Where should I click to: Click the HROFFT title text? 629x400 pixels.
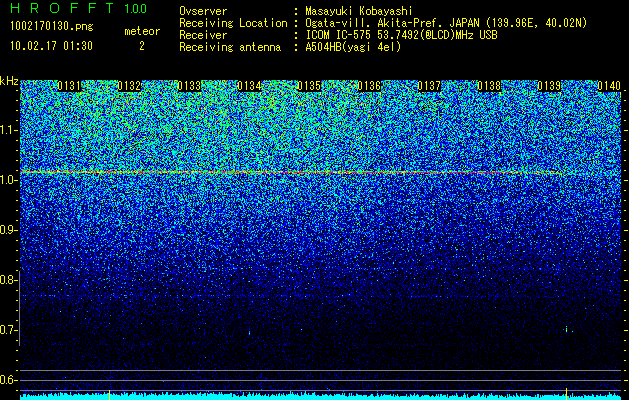62,8
